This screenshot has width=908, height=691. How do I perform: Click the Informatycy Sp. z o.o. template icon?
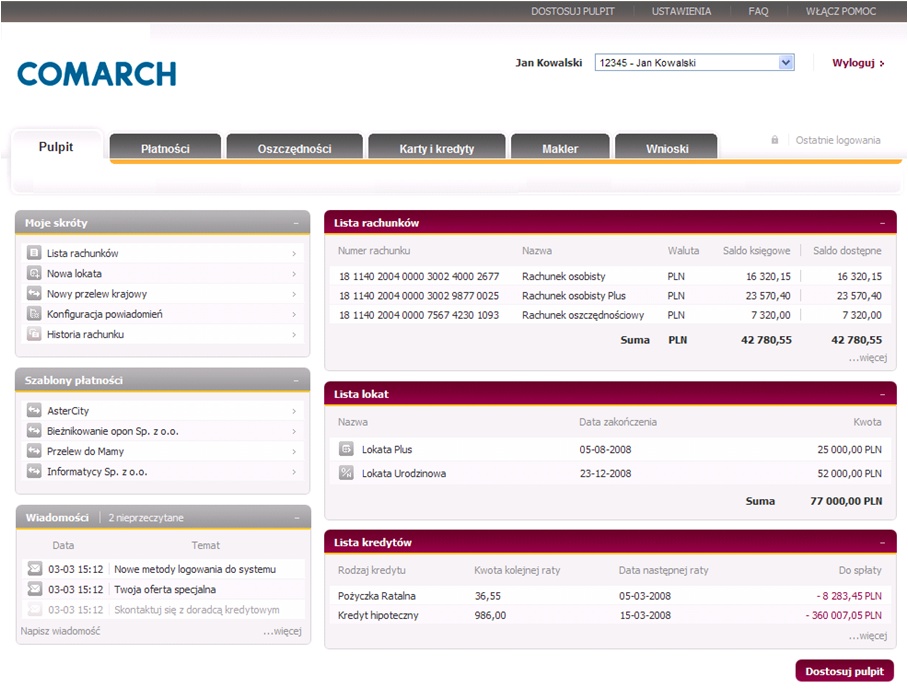(34, 471)
